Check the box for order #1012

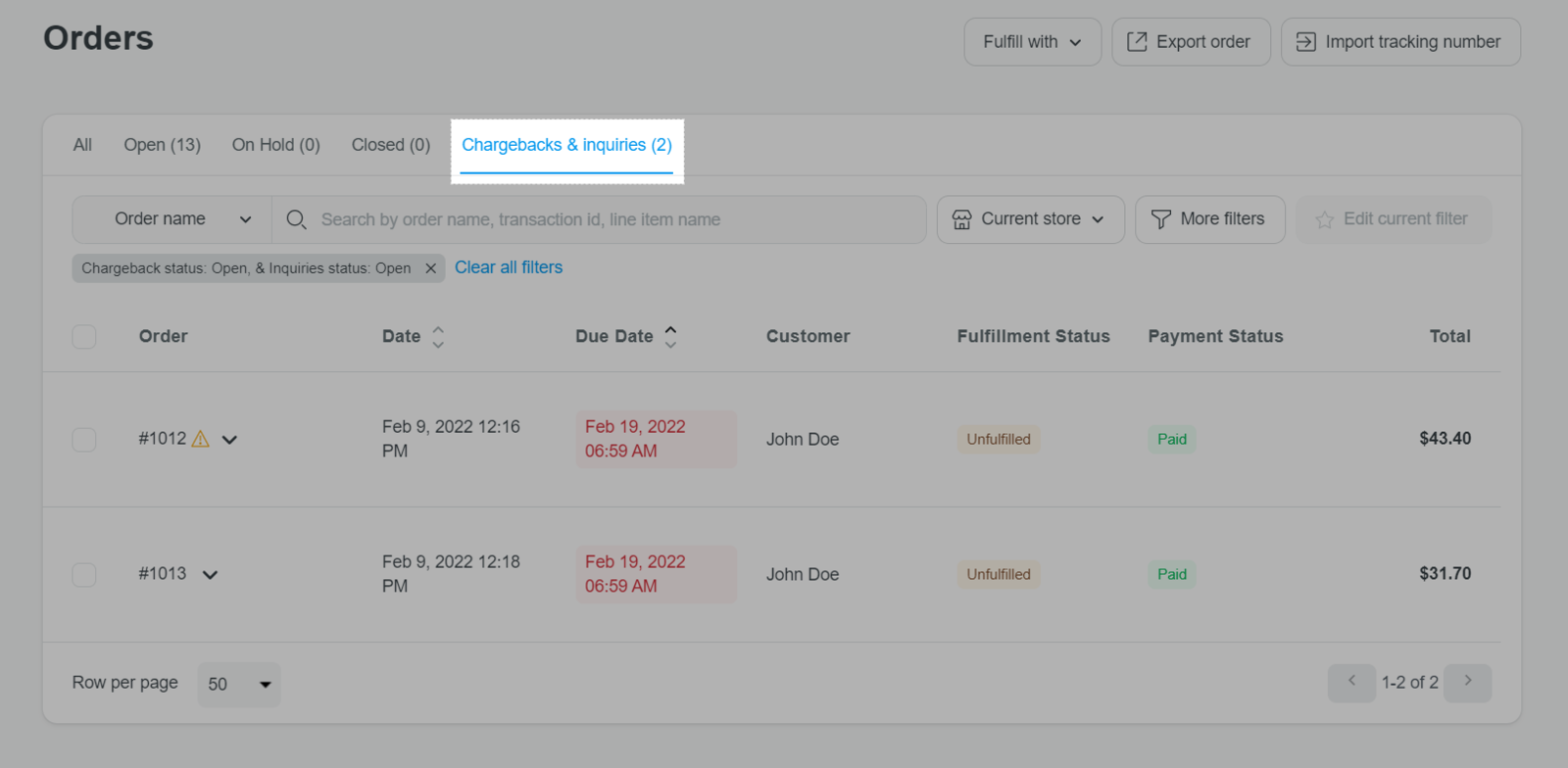tap(84, 439)
